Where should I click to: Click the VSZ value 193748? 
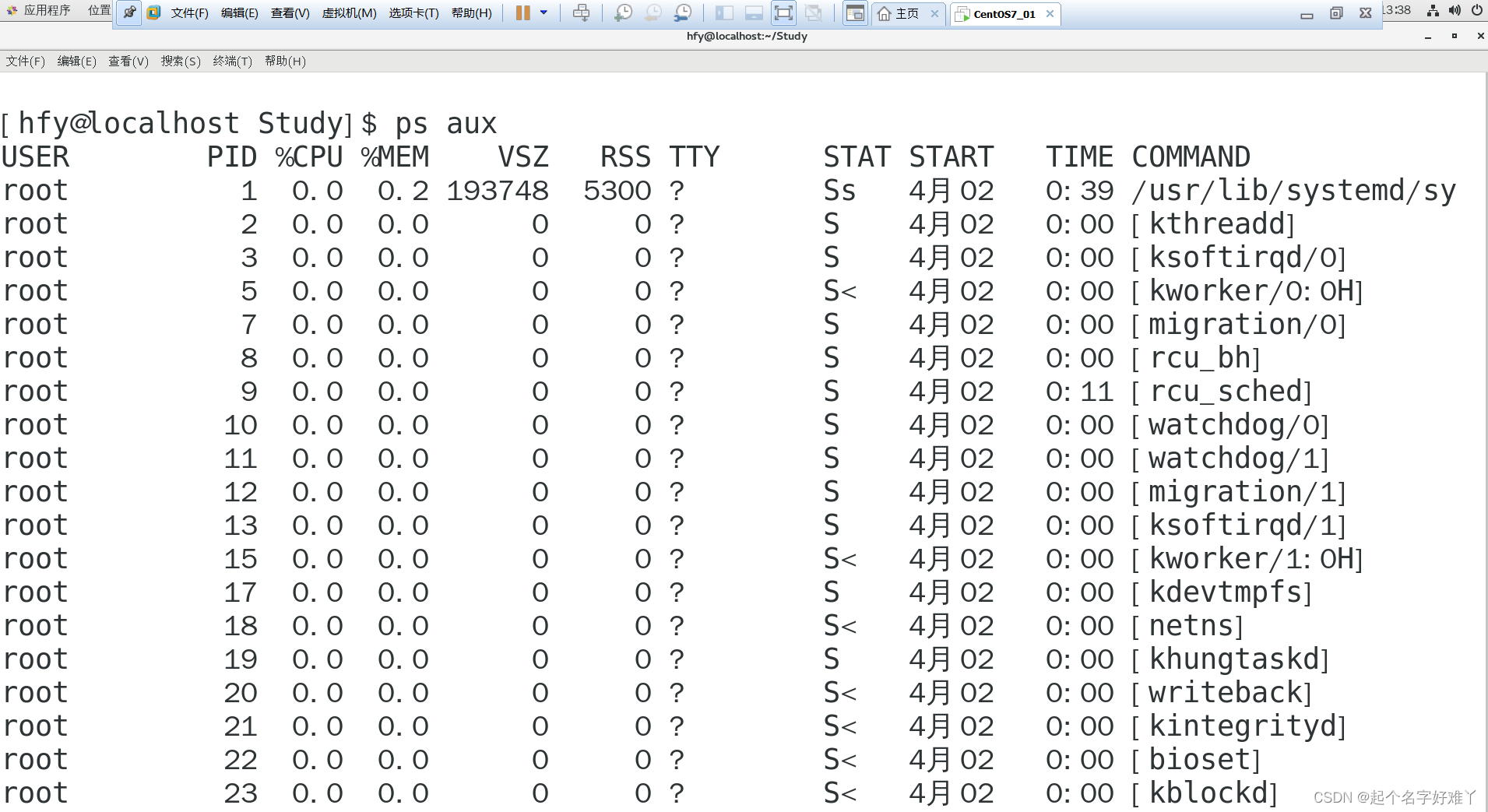[498, 191]
